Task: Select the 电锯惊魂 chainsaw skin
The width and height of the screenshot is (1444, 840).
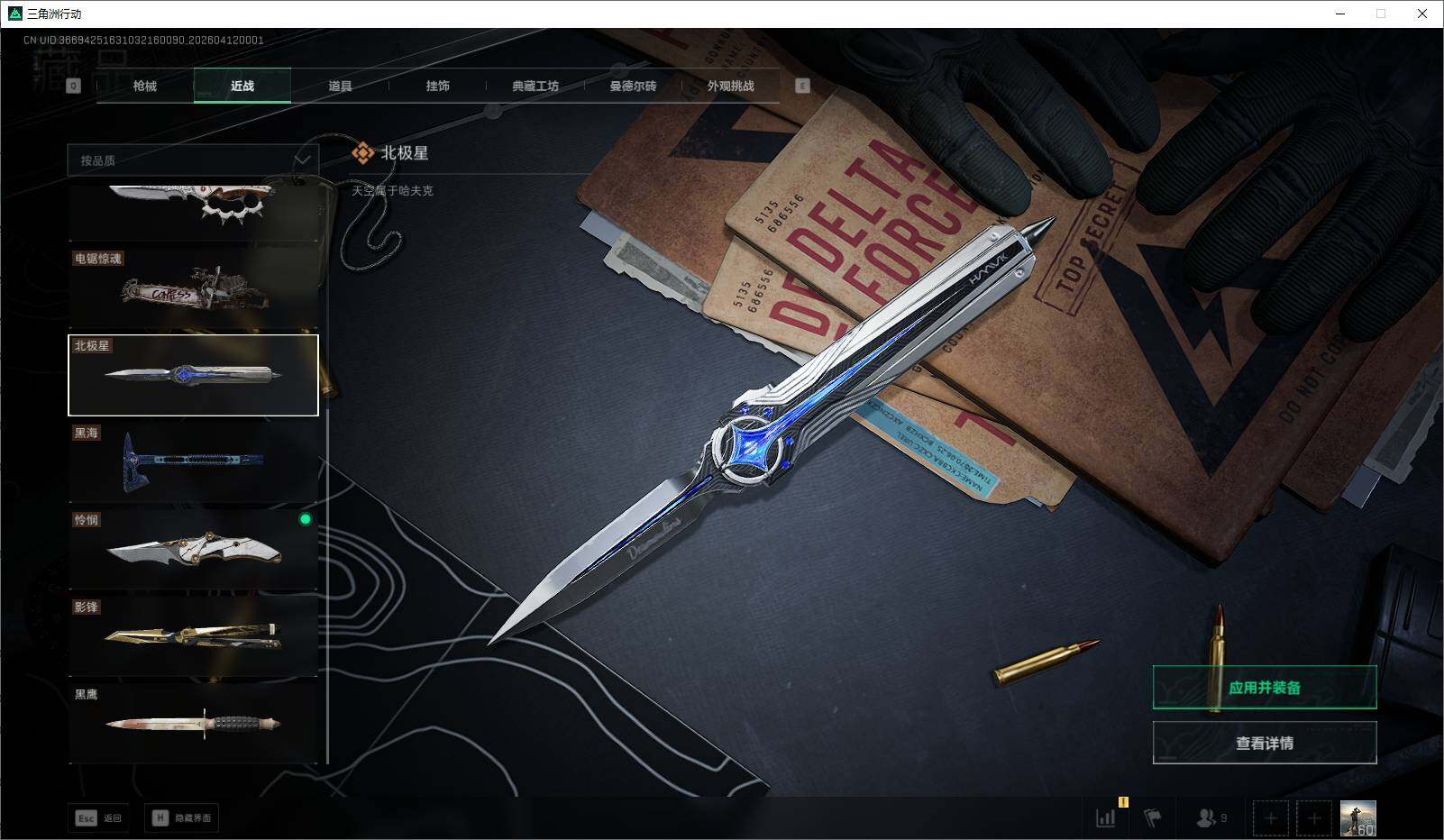Action: [193, 288]
